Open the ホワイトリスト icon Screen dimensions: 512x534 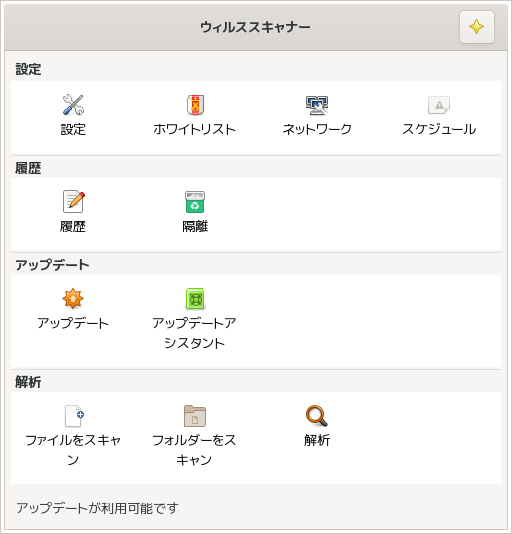tap(195, 105)
